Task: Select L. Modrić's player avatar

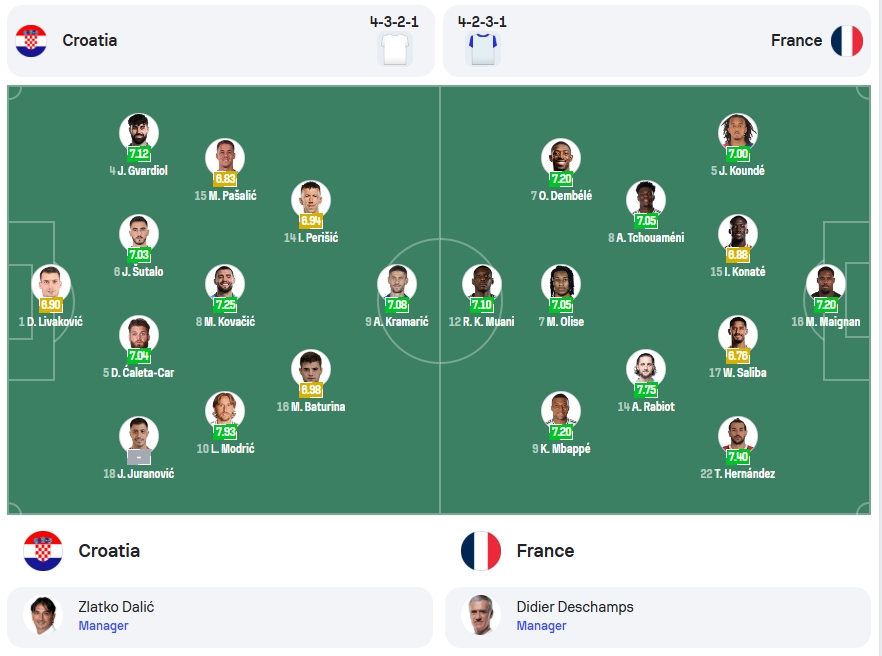Action: pyautogui.click(x=225, y=410)
